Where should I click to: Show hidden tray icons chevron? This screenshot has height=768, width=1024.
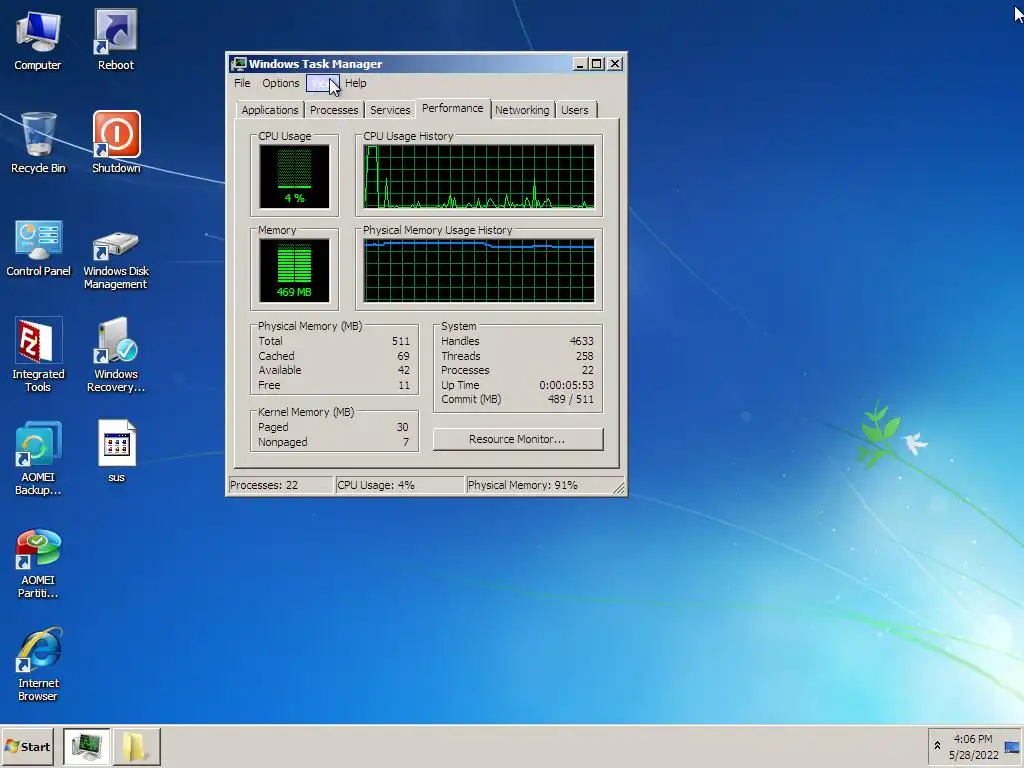click(937, 746)
